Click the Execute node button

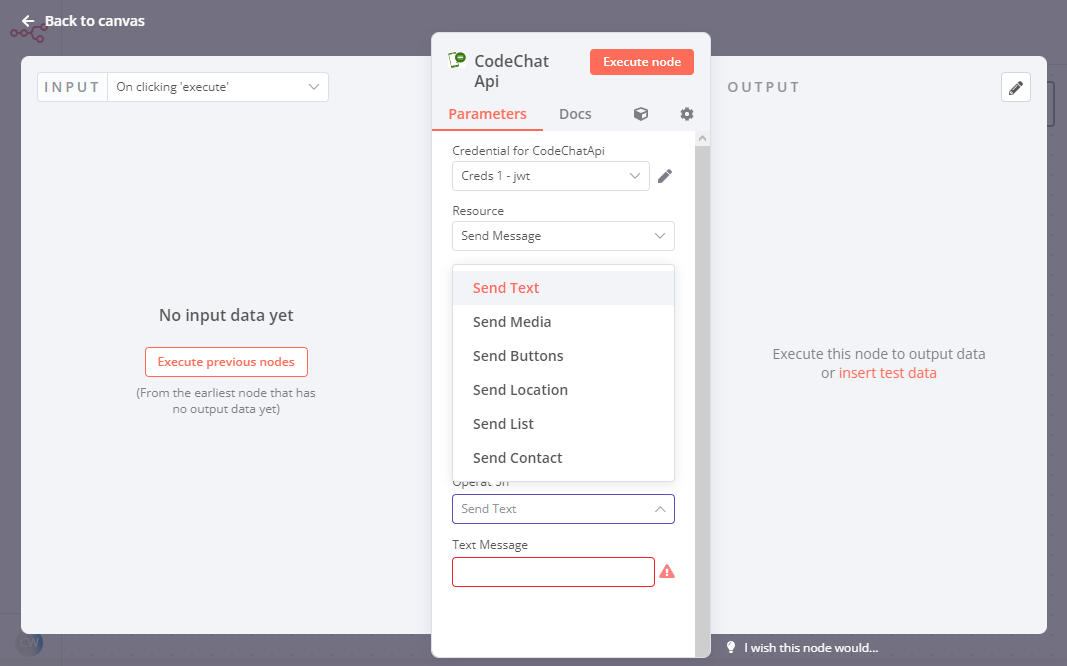tap(642, 62)
